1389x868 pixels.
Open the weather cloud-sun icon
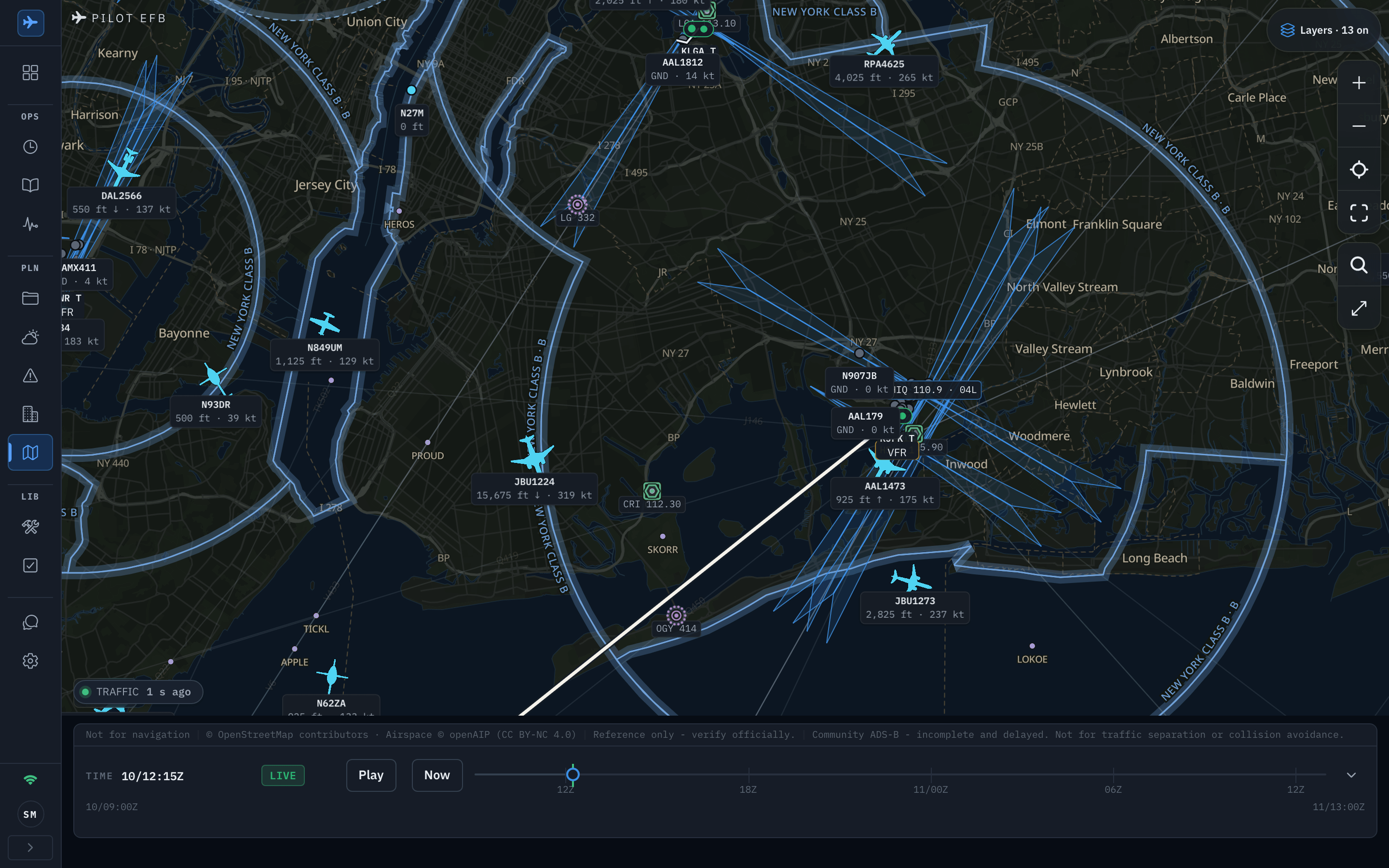pyautogui.click(x=30, y=337)
